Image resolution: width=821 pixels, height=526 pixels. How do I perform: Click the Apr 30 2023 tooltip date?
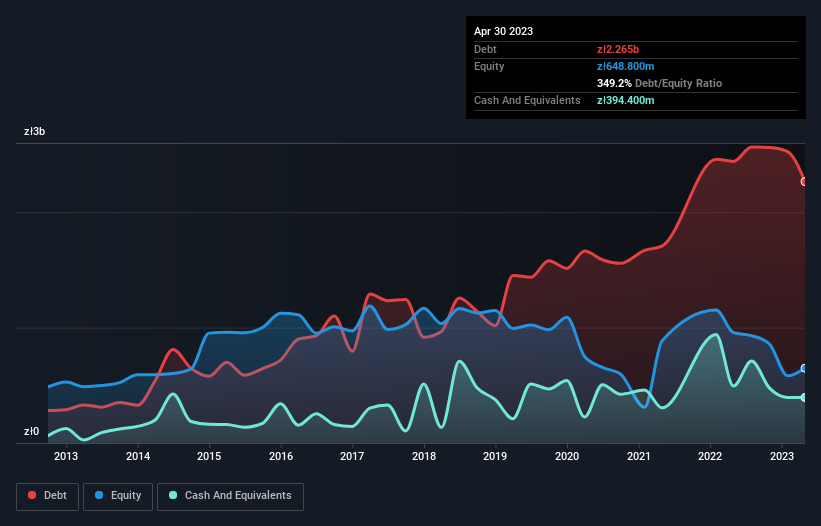coord(503,31)
